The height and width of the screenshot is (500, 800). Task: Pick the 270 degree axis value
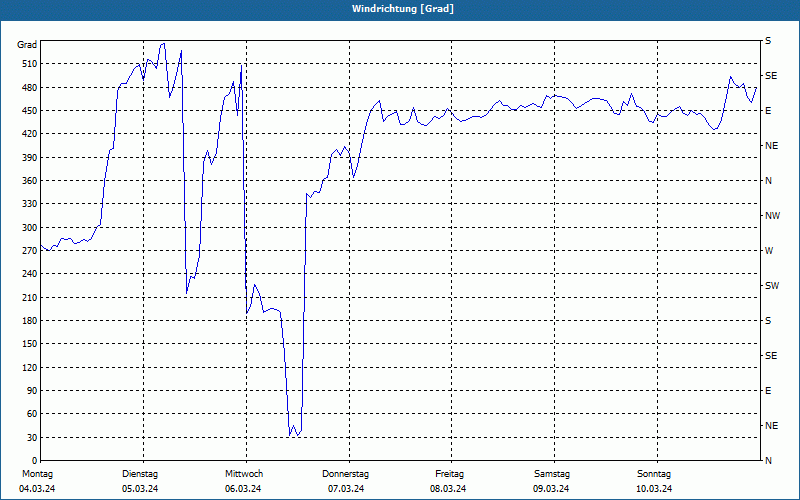[x=30, y=251]
